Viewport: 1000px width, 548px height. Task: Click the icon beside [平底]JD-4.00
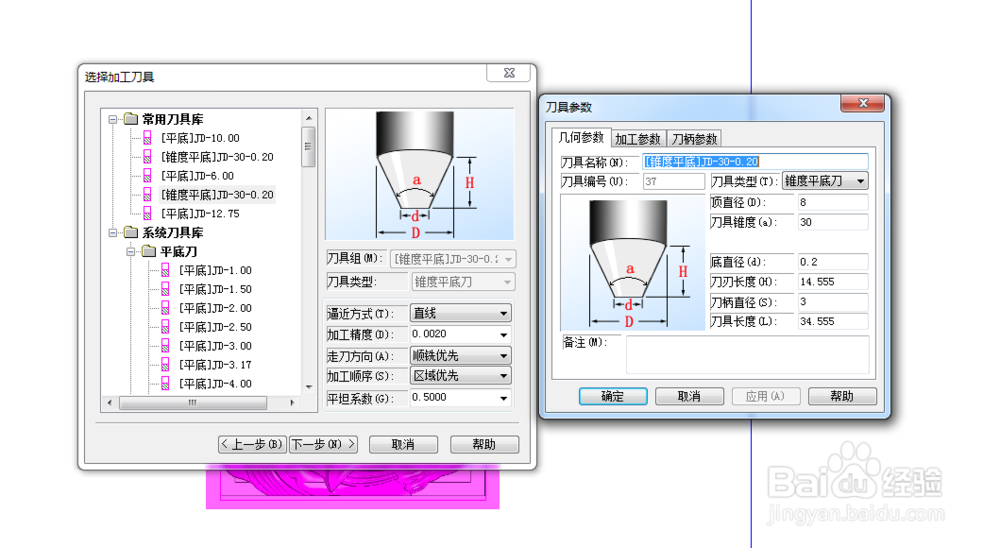(x=165, y=383)
